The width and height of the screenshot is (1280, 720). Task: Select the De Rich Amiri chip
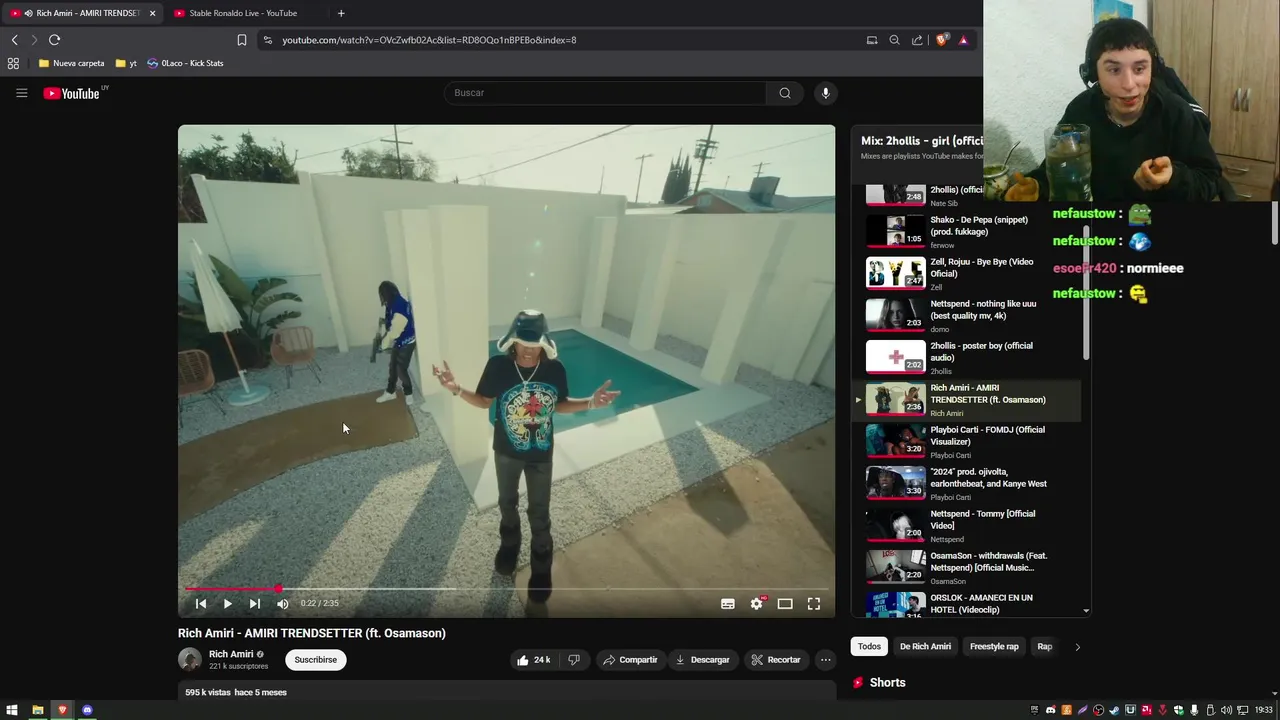coord(925,647)
